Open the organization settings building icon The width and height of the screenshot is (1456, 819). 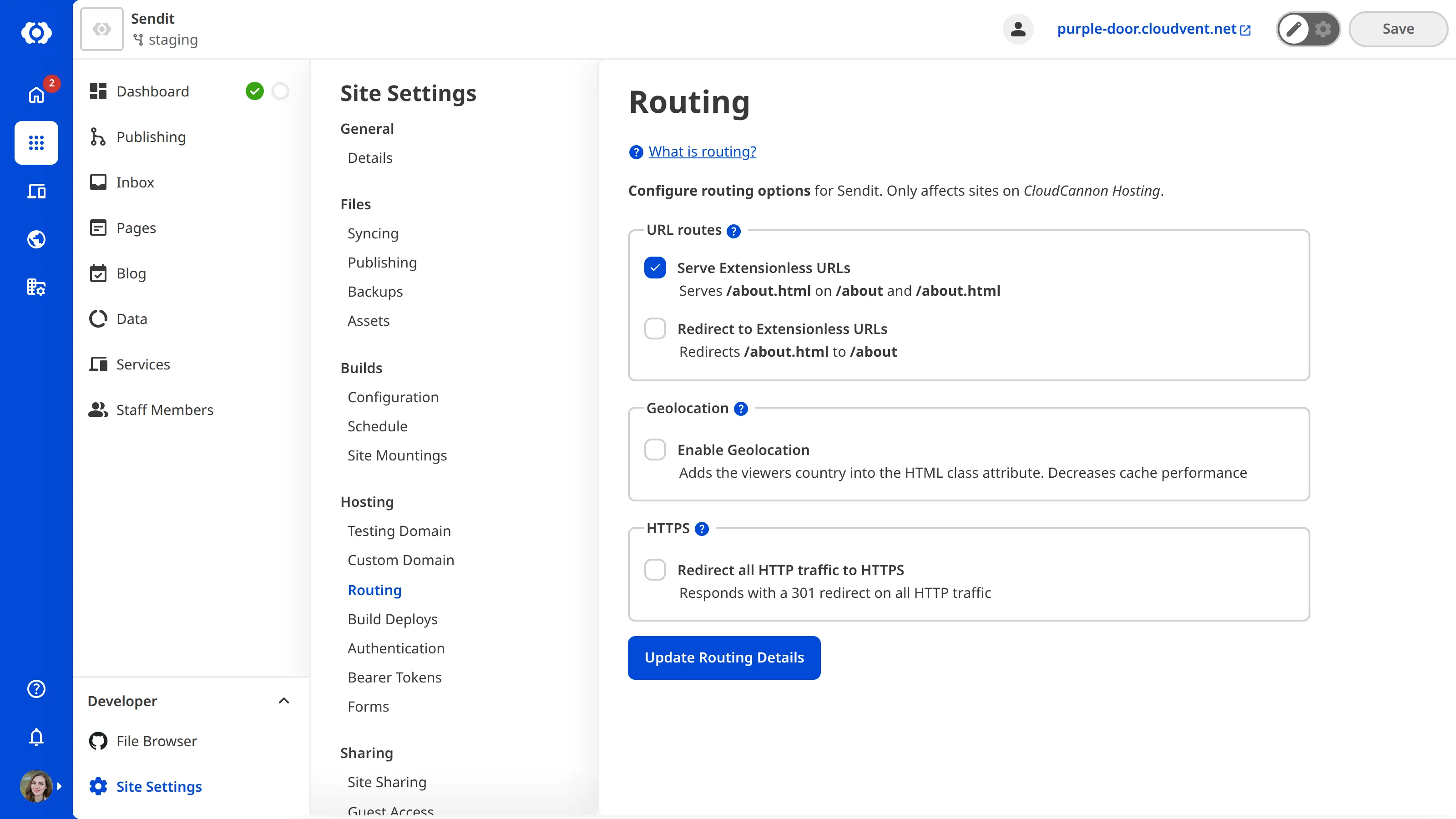[x=36, y=287]
